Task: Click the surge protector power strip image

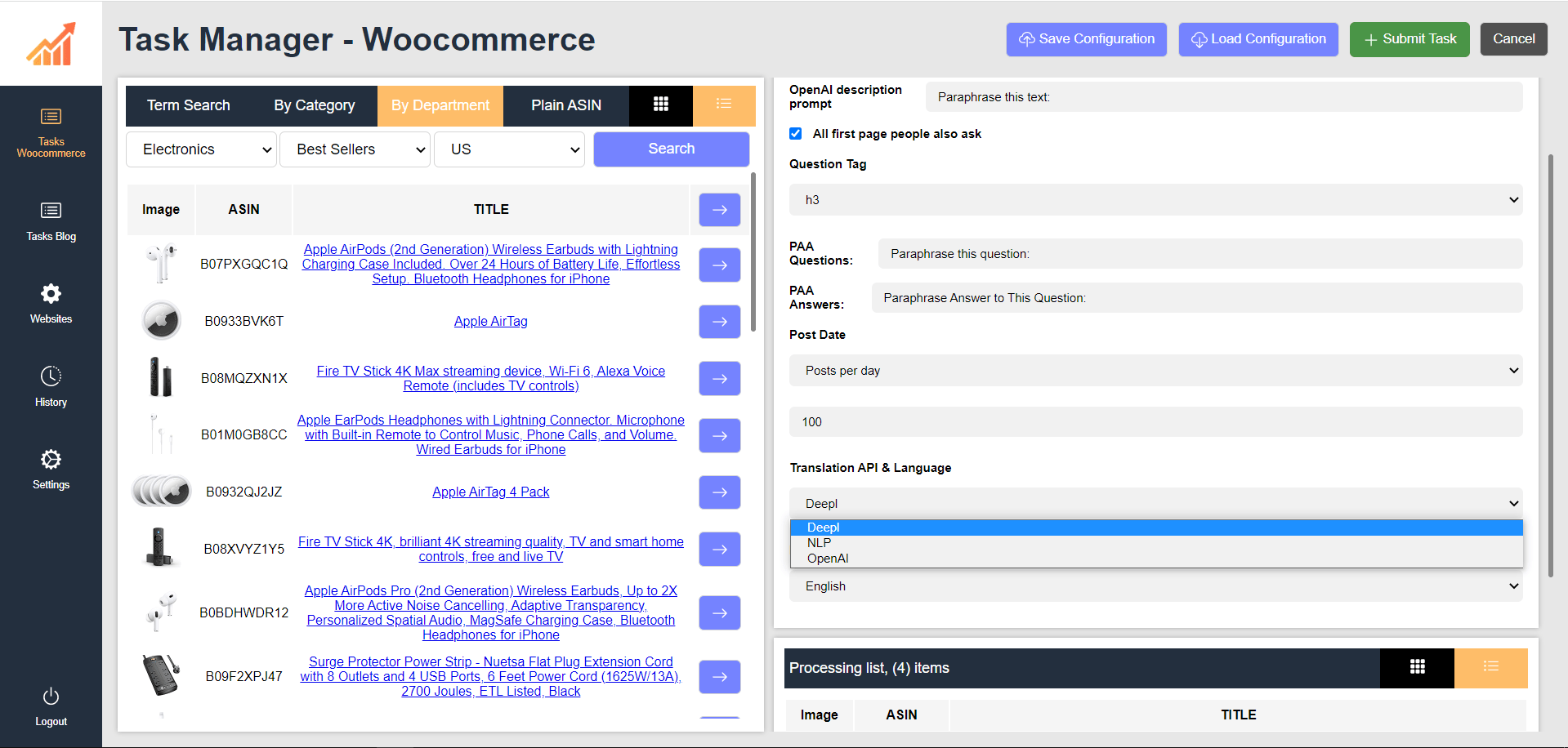Action: (x=161, y=675)
